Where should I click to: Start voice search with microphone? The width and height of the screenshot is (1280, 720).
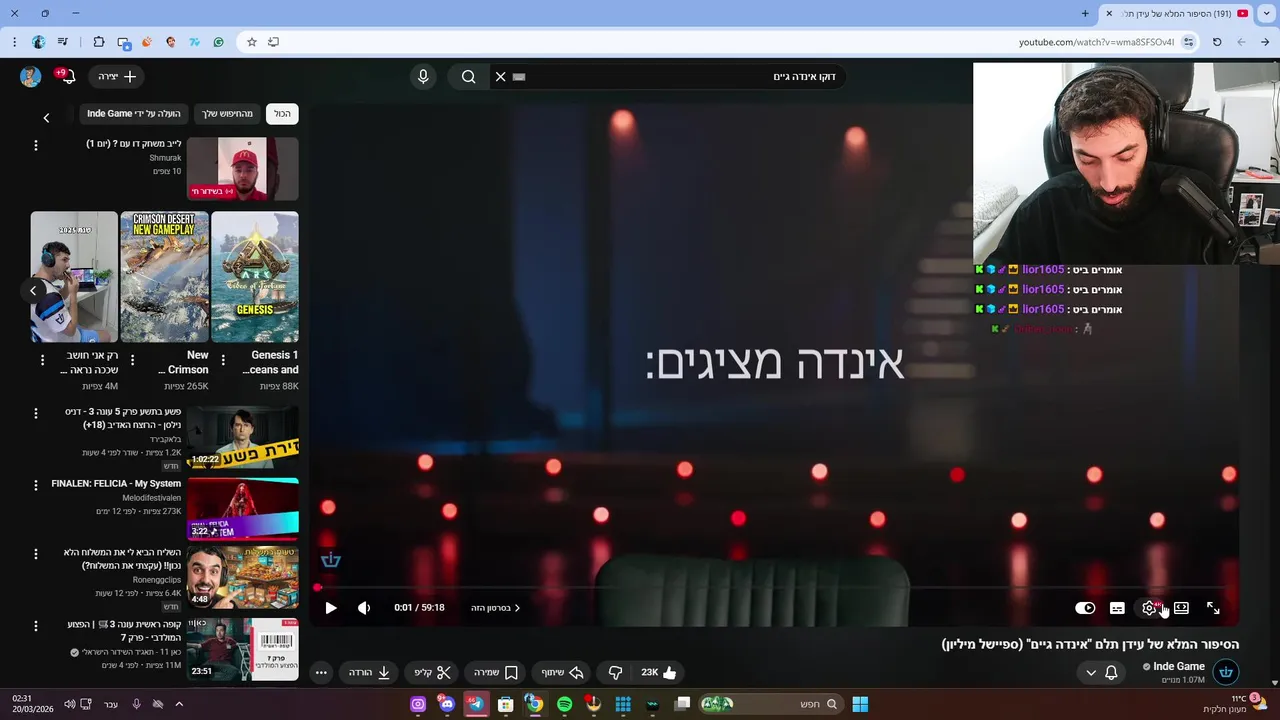(423, 77)
